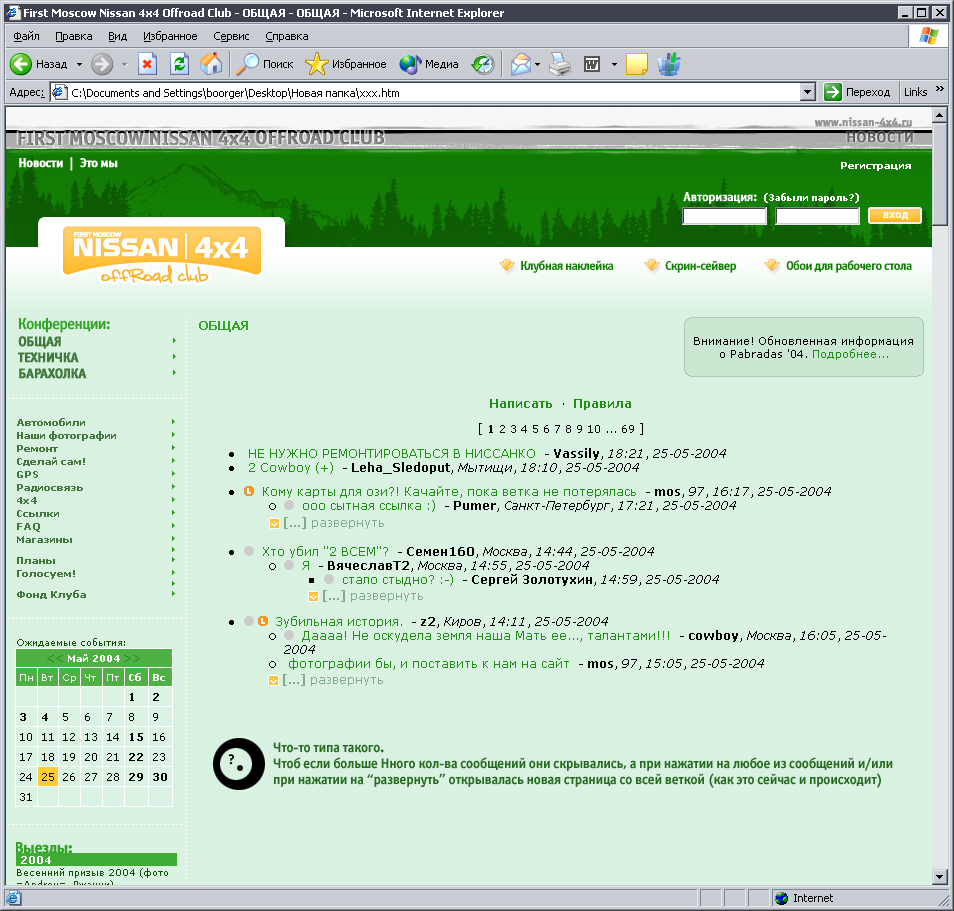Open the Forward button history dropdown arrow

tap(124, 64)
